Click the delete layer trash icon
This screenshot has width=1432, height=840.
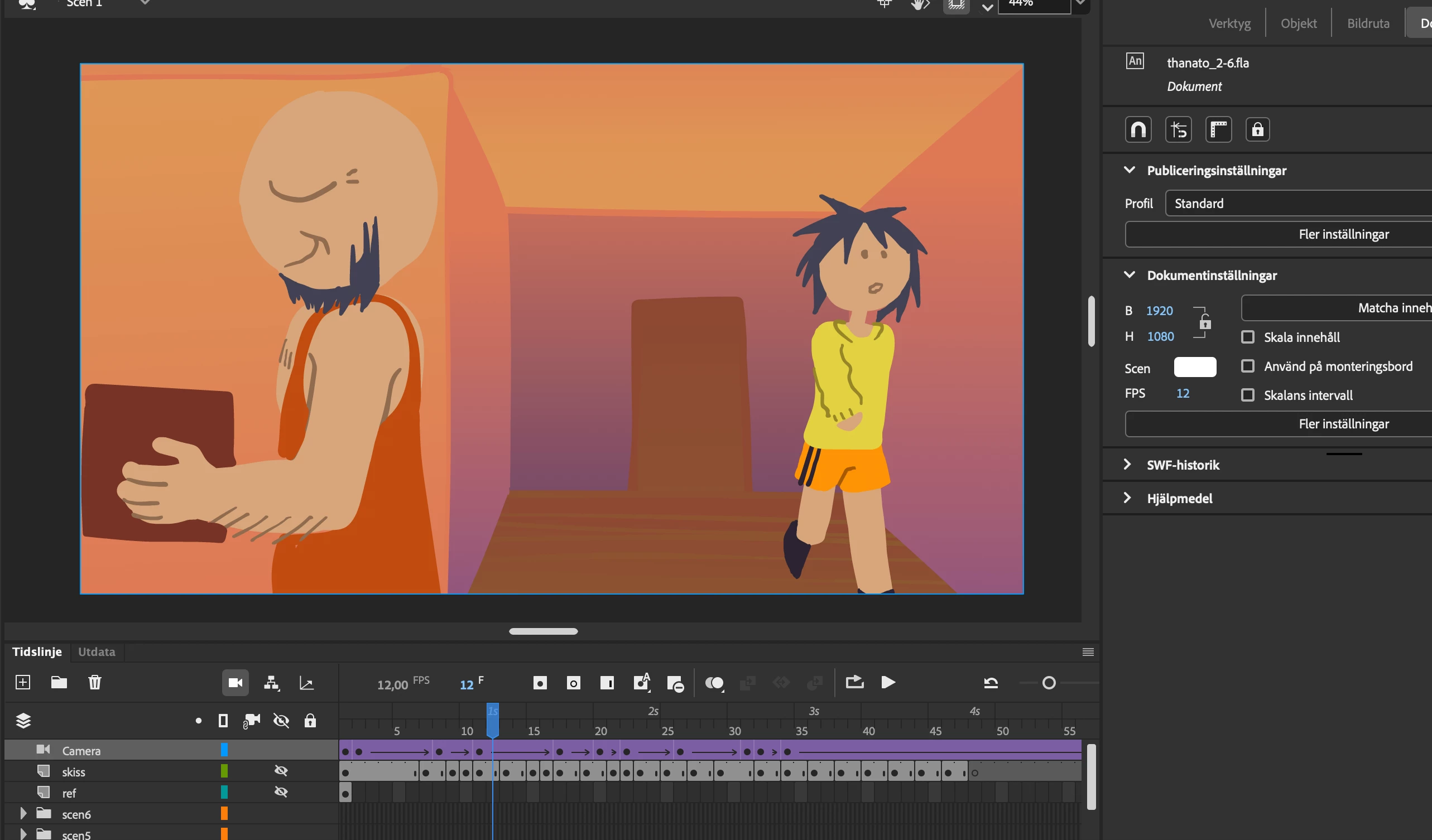(95, 682)
